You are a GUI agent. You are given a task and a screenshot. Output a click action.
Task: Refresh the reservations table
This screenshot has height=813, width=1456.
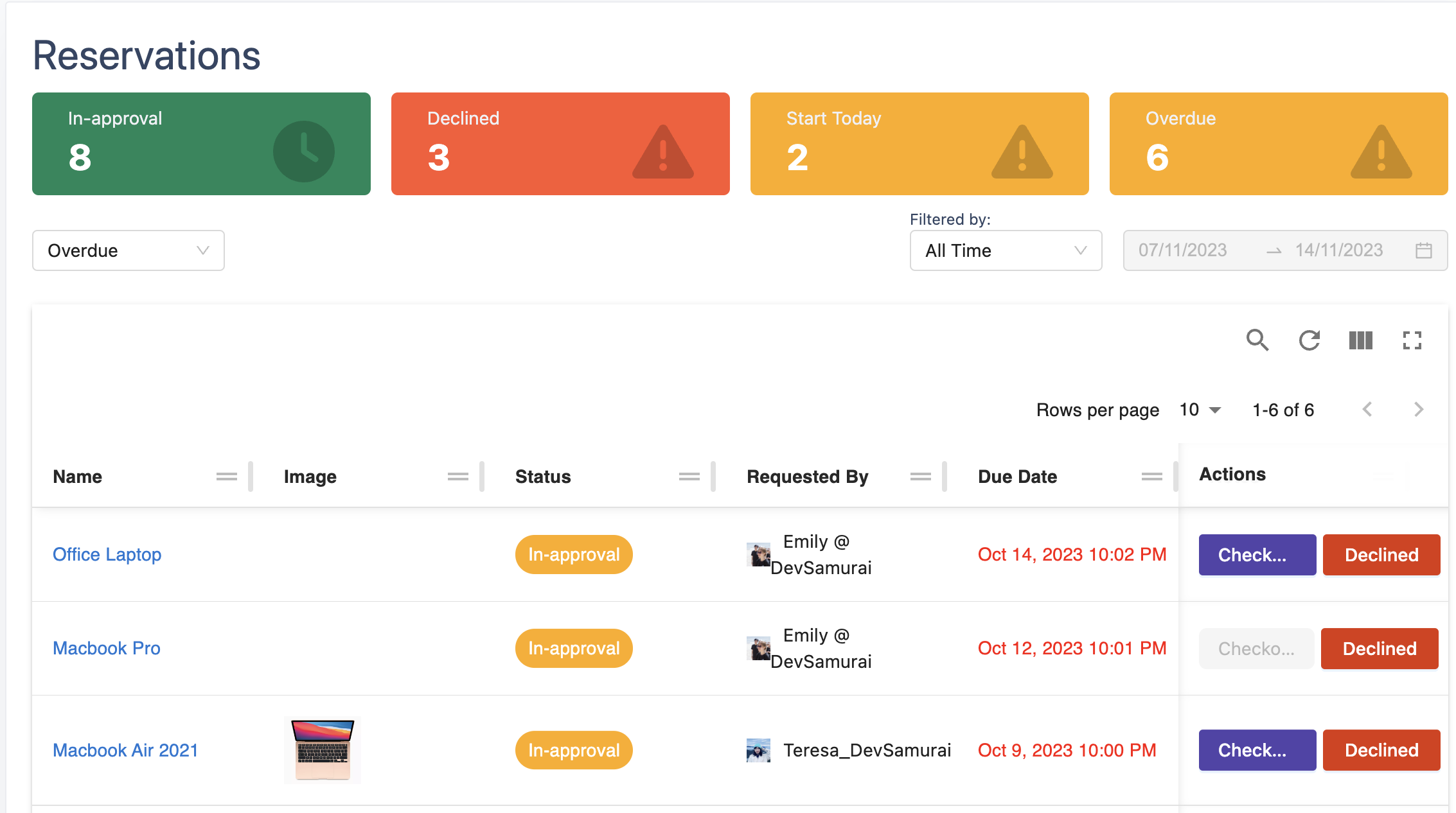(x=1309, y=340)
